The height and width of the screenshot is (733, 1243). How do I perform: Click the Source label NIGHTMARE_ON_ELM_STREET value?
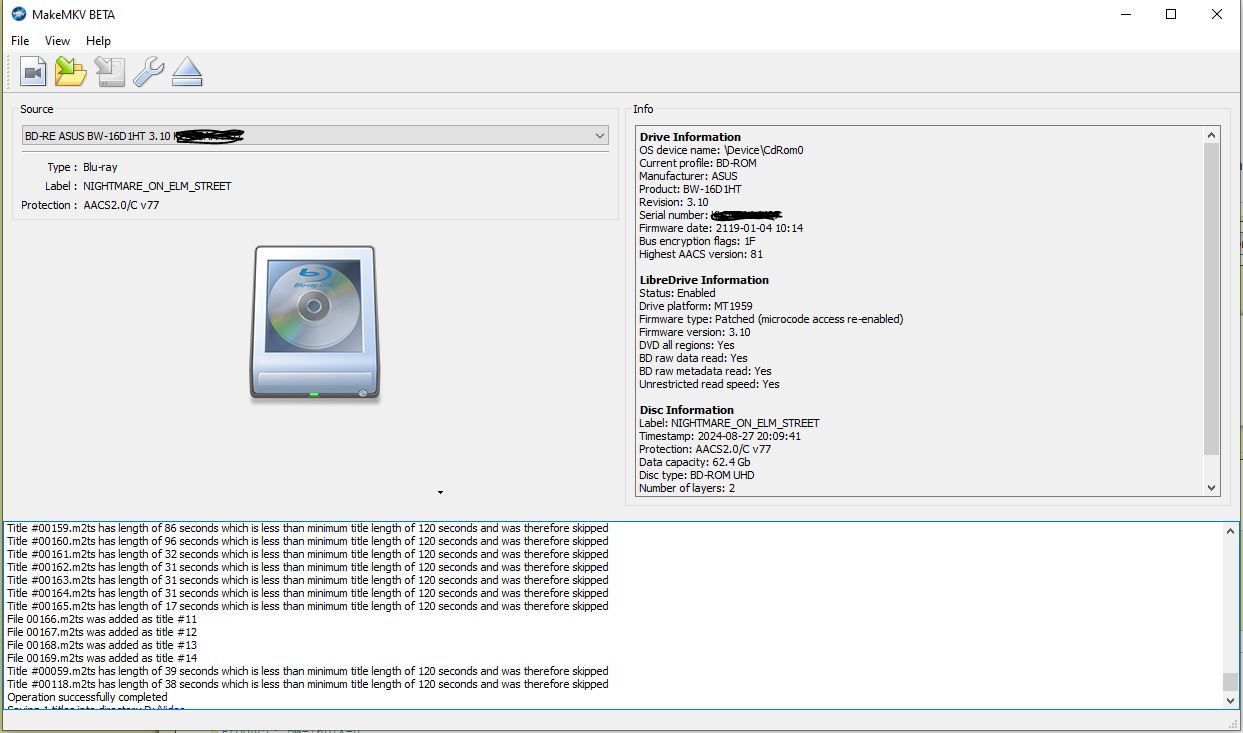click(x=157, y=186)
